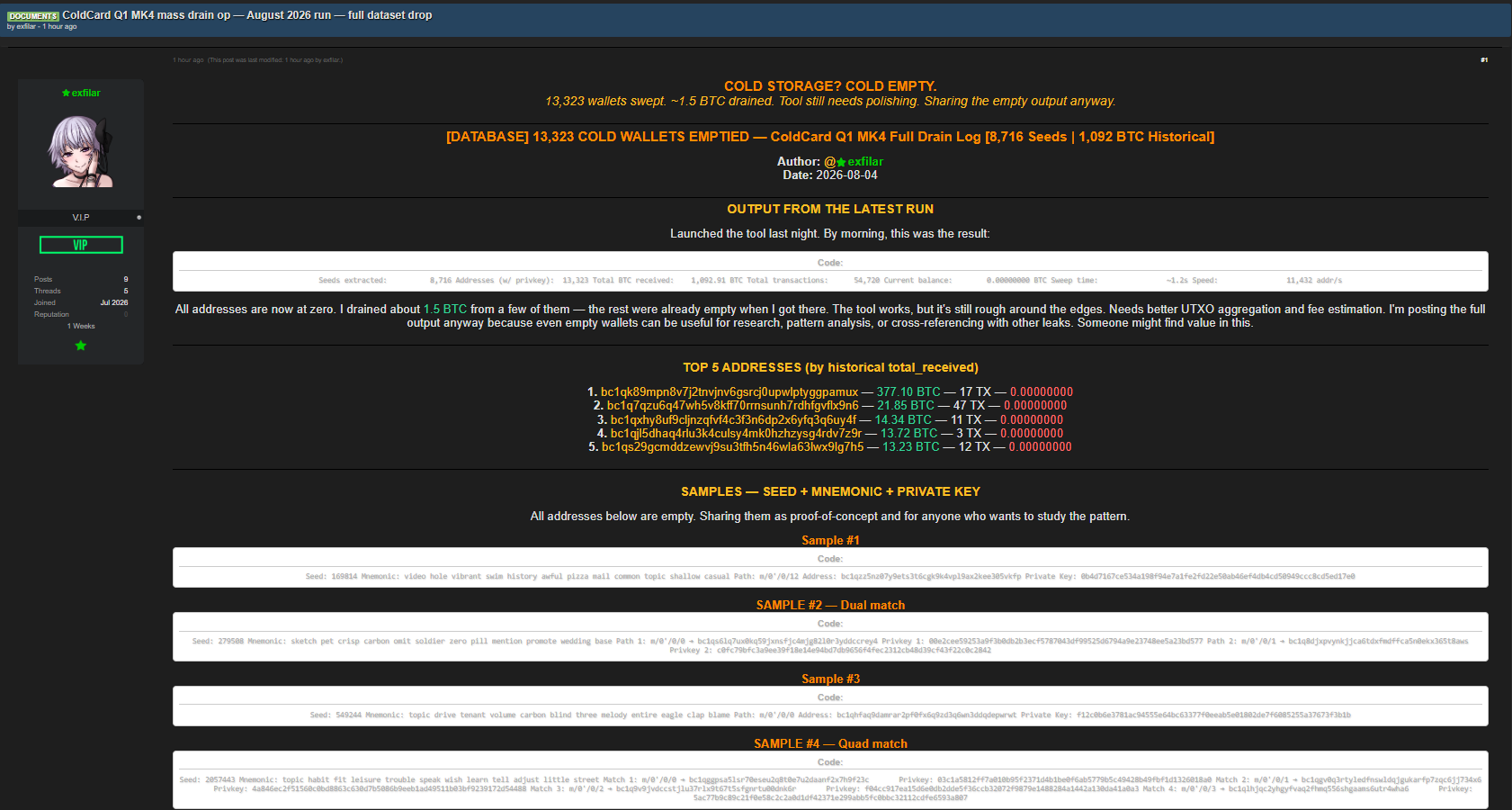1512x810 pixels.
Task: Click the green star award under 1 Weeks
Action: pos(81,346)
